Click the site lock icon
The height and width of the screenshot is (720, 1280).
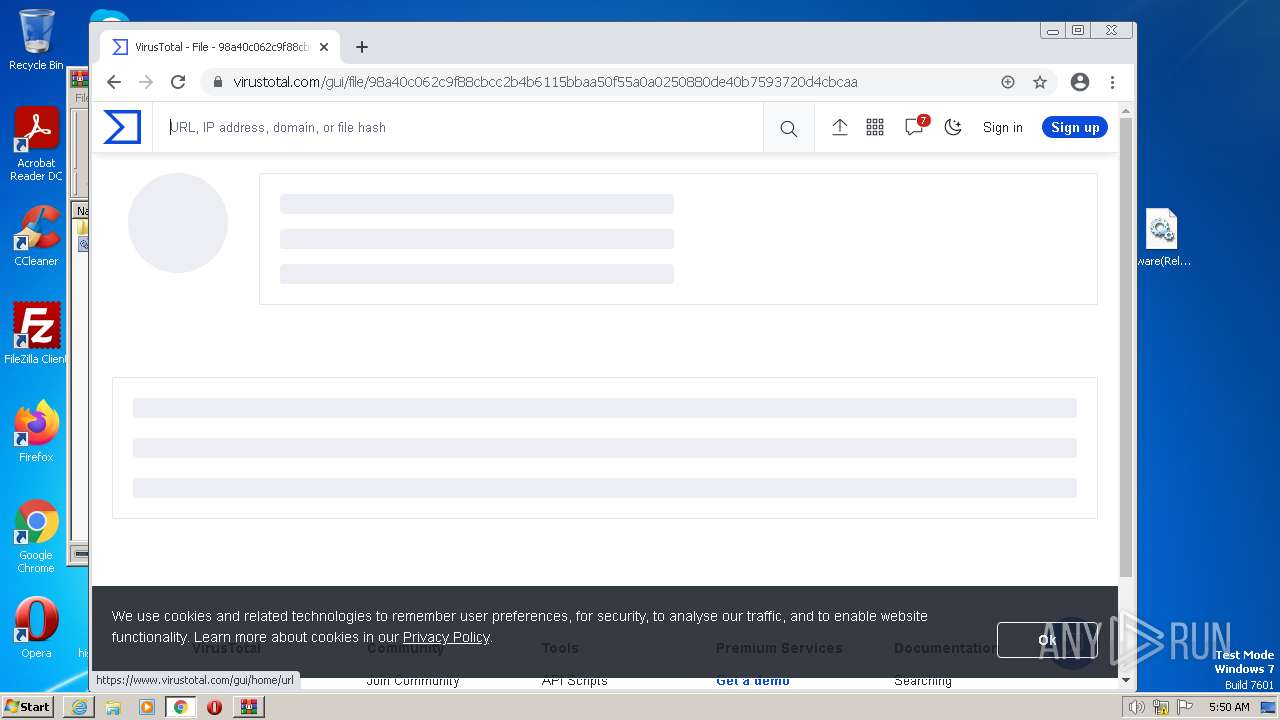coord(217,82)
